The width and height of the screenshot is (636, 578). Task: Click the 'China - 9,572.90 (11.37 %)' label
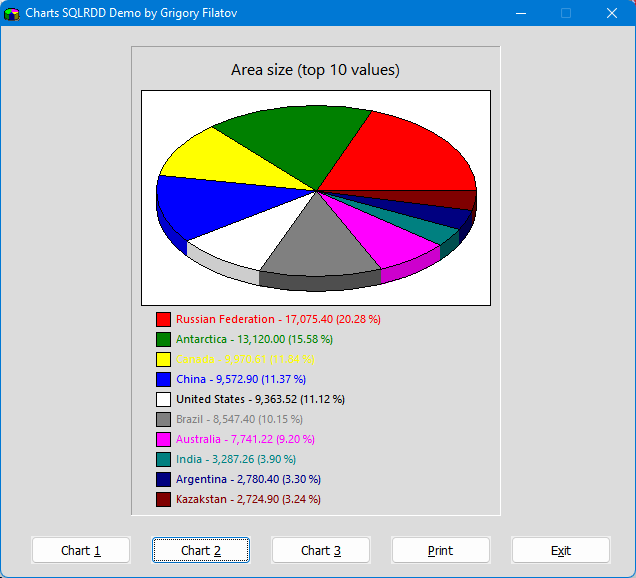click(x=241, y=379)
